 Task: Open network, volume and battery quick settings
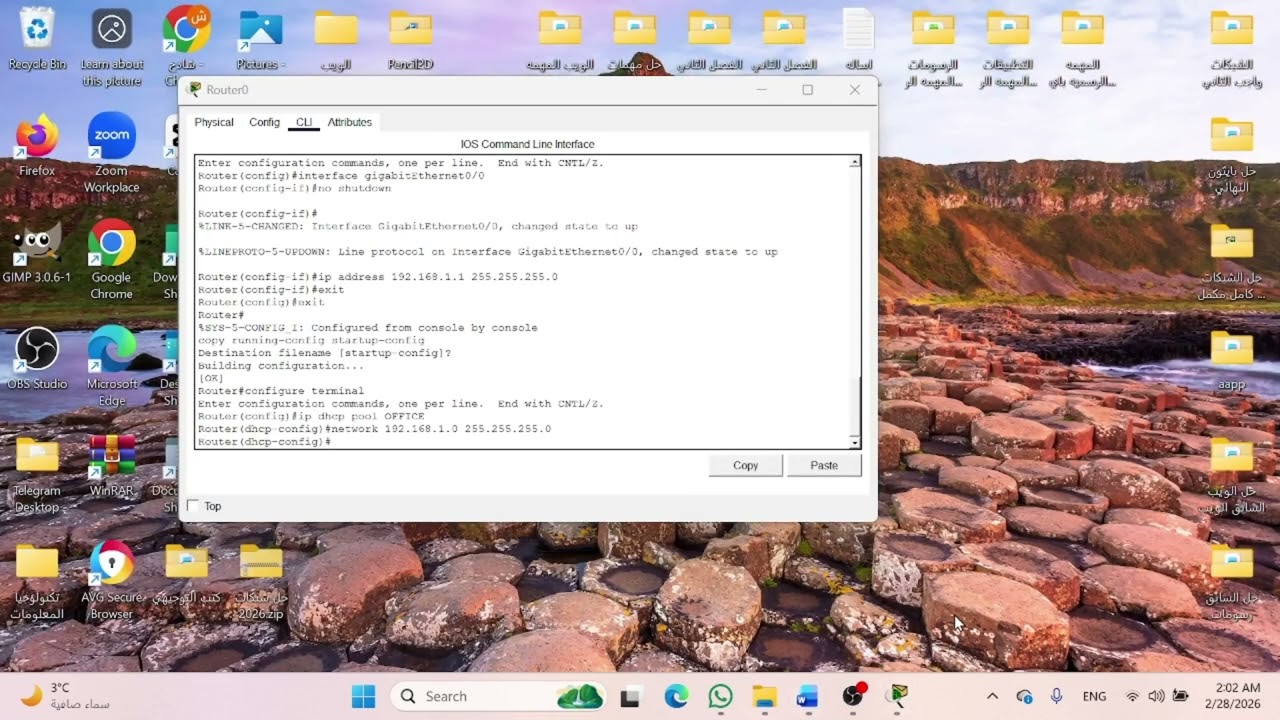click(1156, 696)
